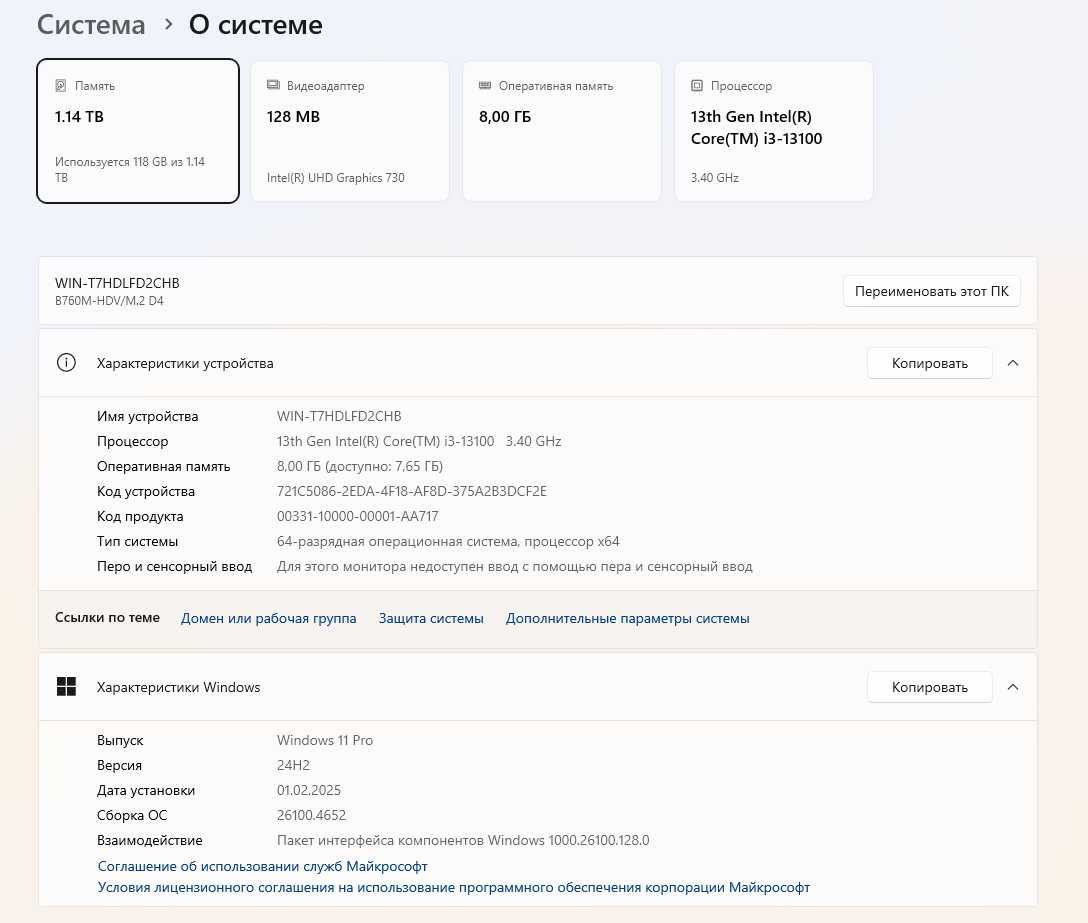Viewport: 1088px width, 923px height.
Task: Collapse the Характеристики Windows section
Action: pos(1013,687)
